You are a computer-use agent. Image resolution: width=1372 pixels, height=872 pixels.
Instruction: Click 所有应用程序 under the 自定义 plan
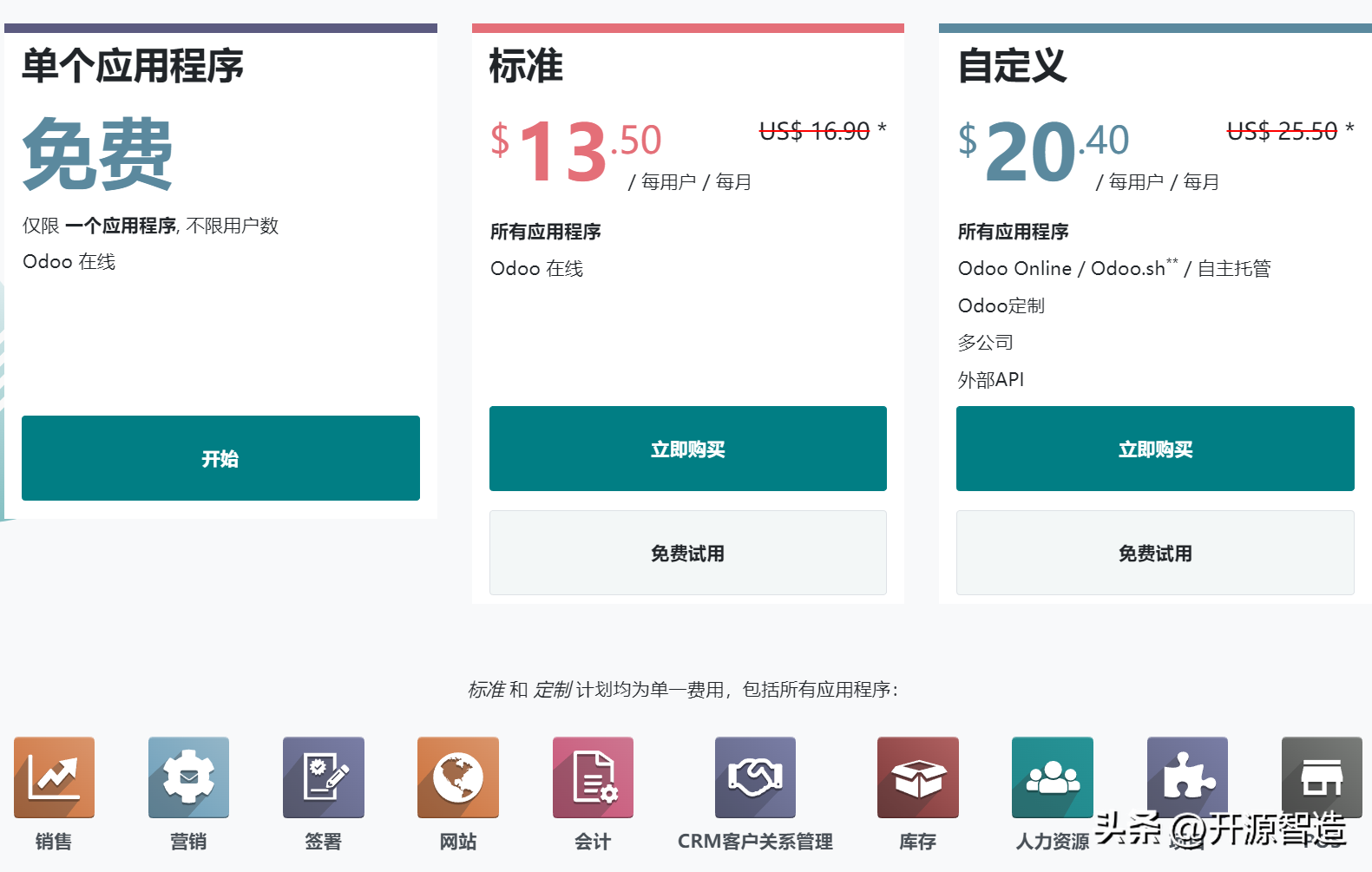coord(1013,232)
